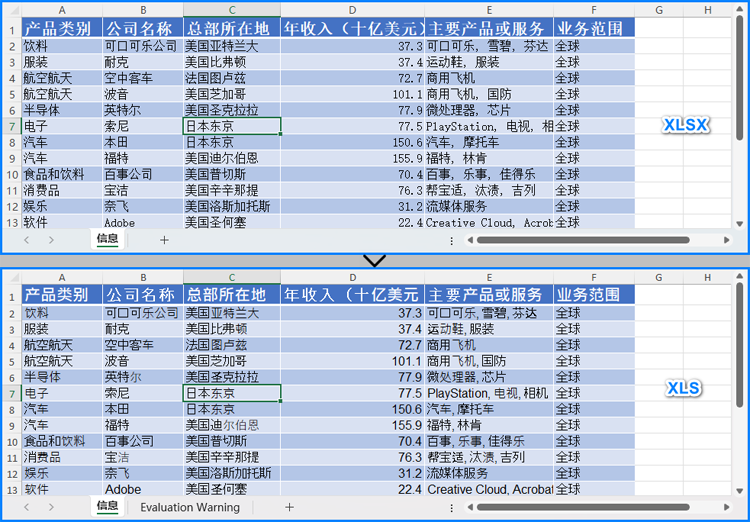Select row 7 header in XLSX window
The image size is (750, 522).
(x=12, y=126)
